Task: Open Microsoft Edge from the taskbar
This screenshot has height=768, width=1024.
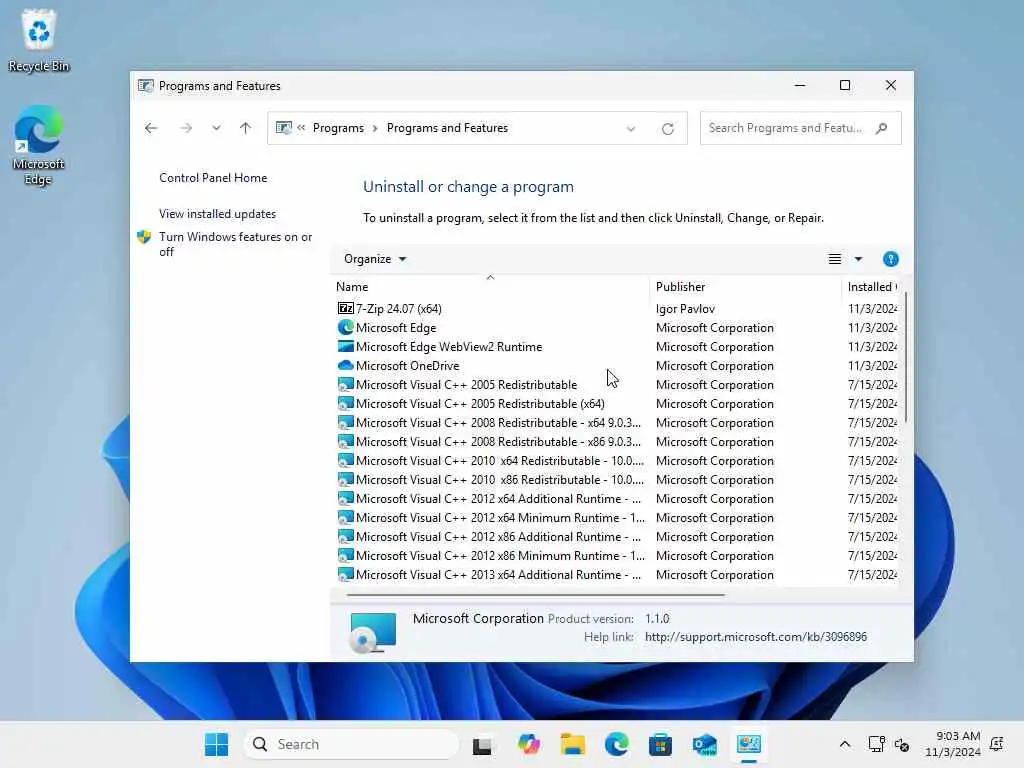Action: click(616, 744)
